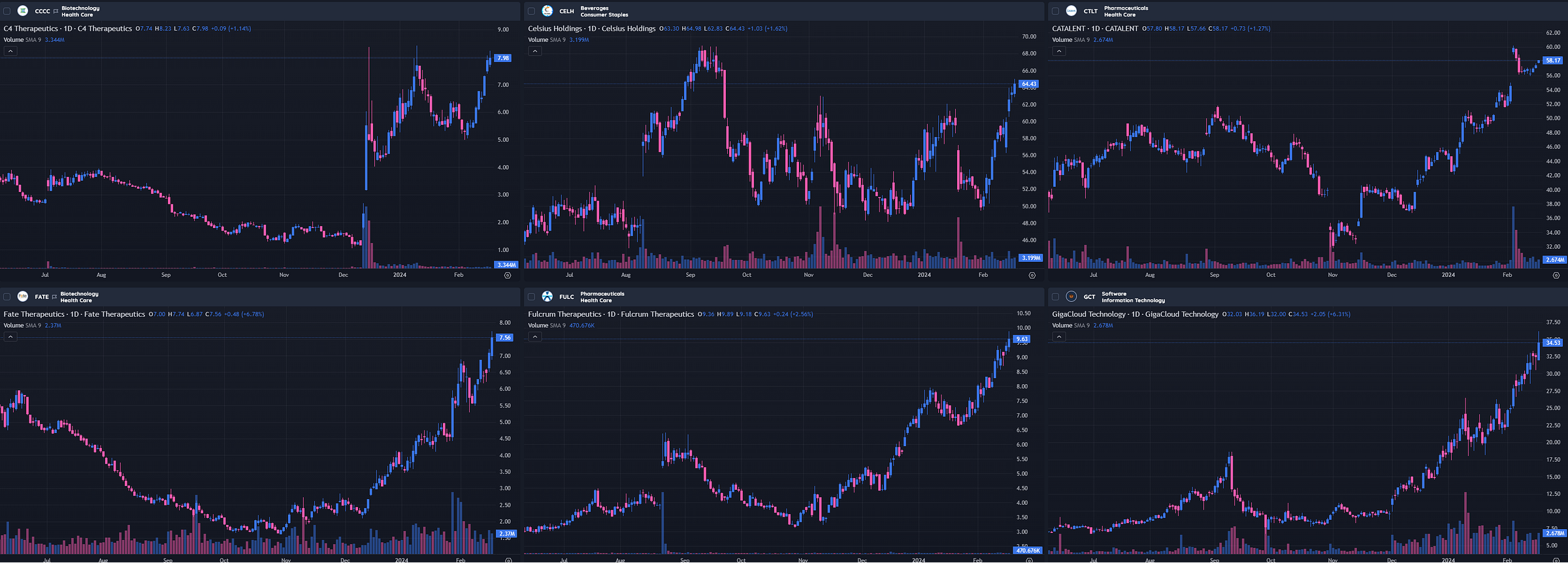The image size is (1568, 563).
Task: Click the Fulcrum Therapeutics 1D legend title
Action: pos(611,314)
